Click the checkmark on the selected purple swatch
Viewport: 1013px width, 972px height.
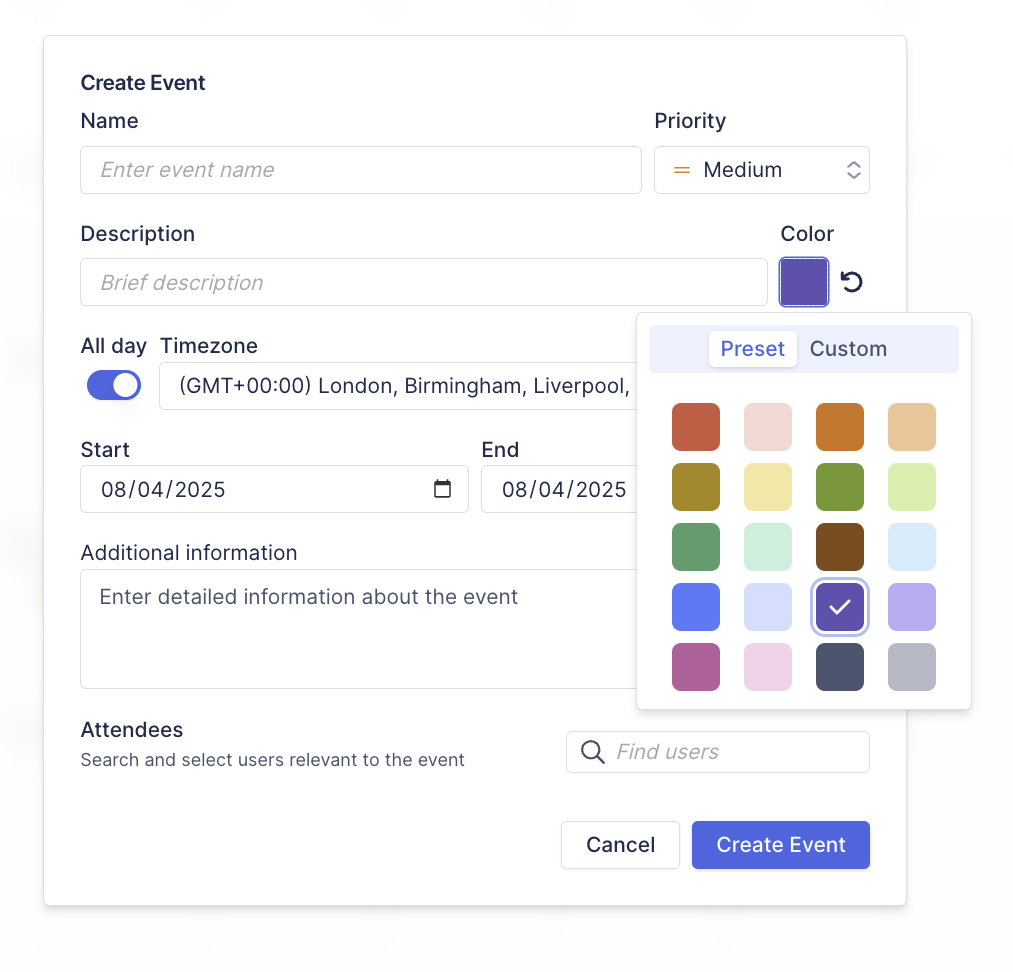[x=840, y=607]
